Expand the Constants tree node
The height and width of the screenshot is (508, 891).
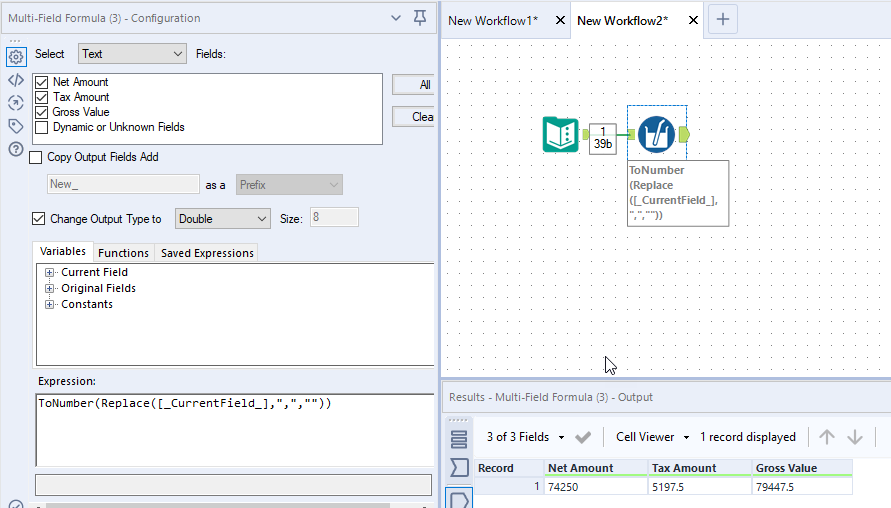(x=49, y=305)
